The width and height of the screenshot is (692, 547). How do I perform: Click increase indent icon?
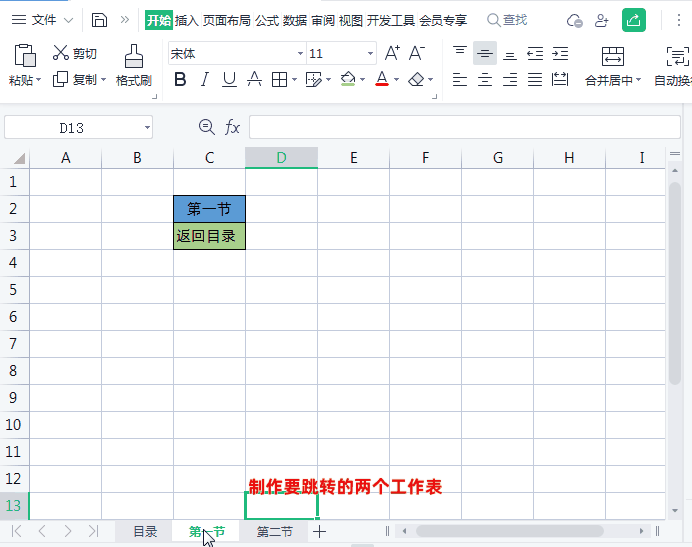coord(560,53)
